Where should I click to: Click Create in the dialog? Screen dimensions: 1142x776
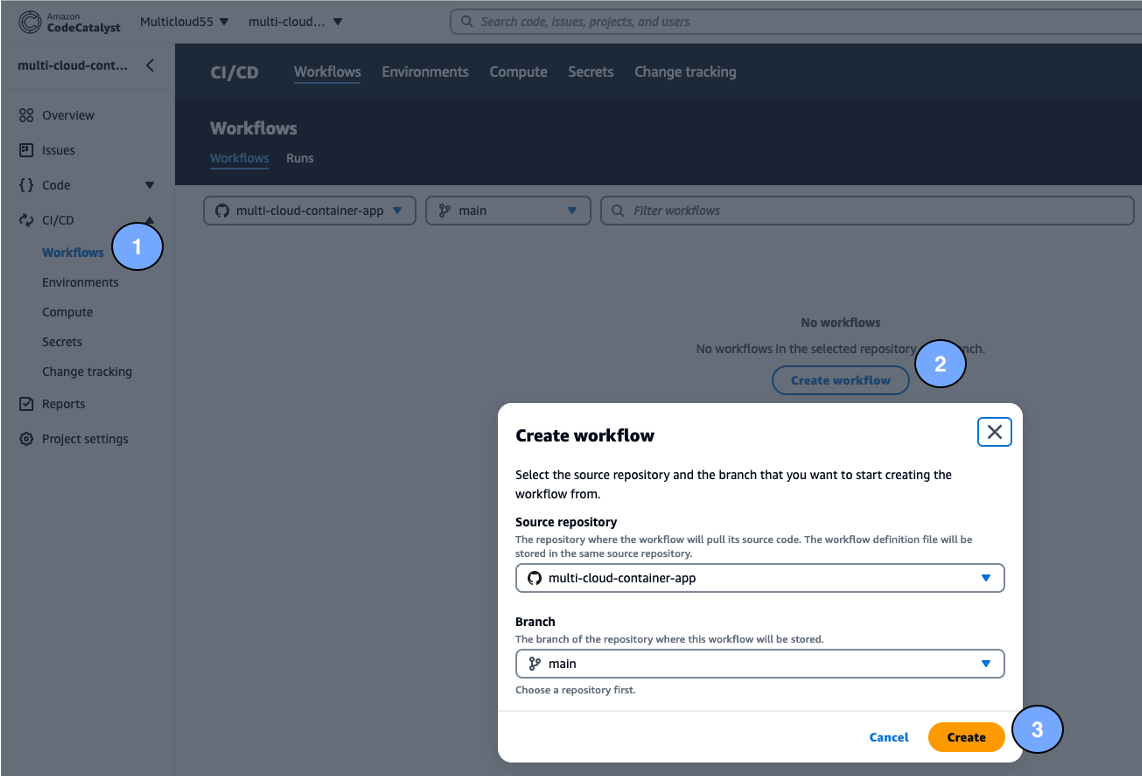coord(966,736)
